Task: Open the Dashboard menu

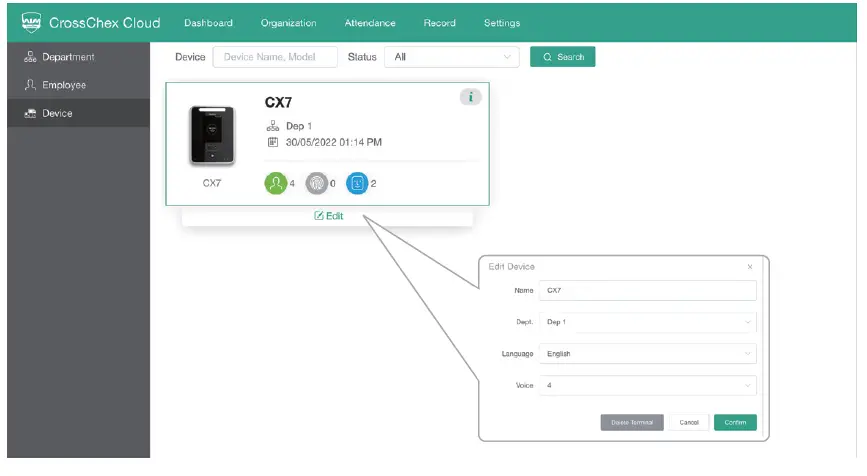Action: (208, 23)
